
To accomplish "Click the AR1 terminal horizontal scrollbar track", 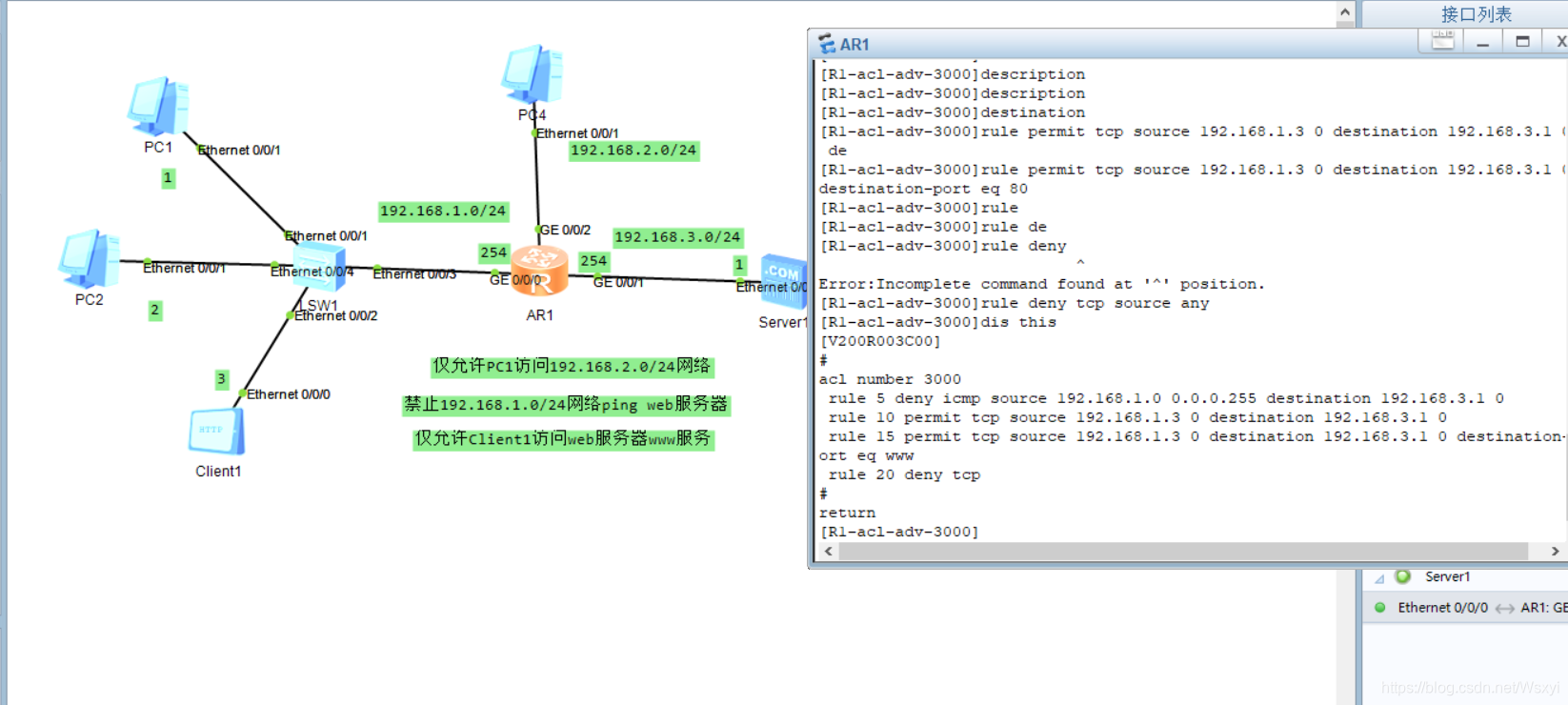I will [x=1182, y=551].
